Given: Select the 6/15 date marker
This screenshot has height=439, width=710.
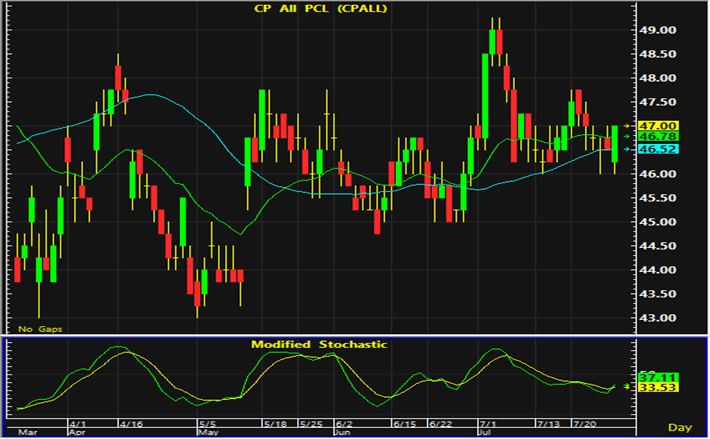Looking at the screenshot, I should 404,424.
